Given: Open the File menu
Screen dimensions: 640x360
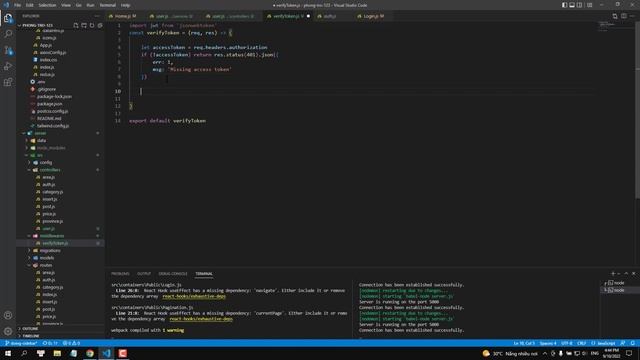Looking at the screenshot, I should point(18,5).
